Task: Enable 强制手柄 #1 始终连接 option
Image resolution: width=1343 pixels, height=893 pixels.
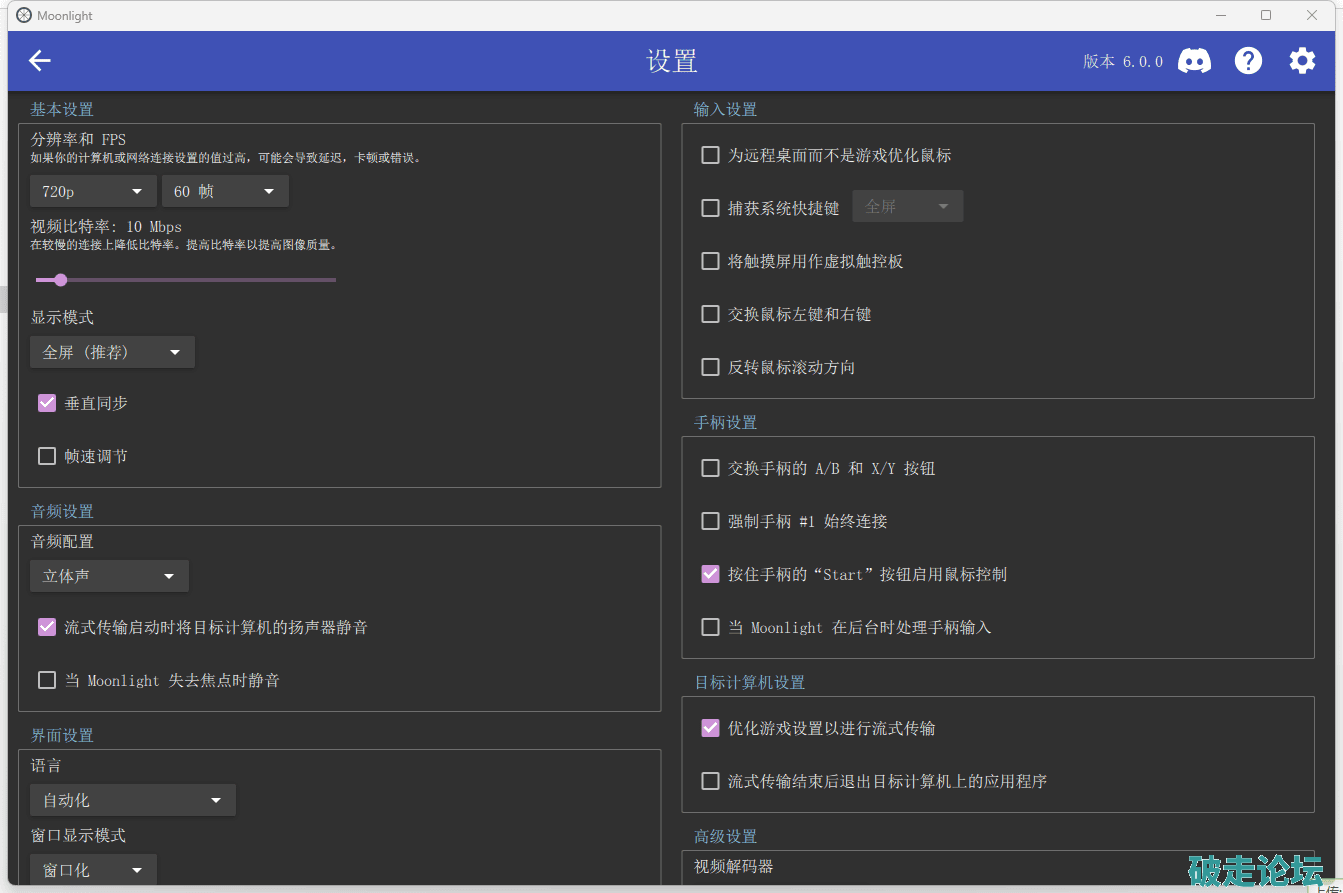Action: (x=710, y=521)
